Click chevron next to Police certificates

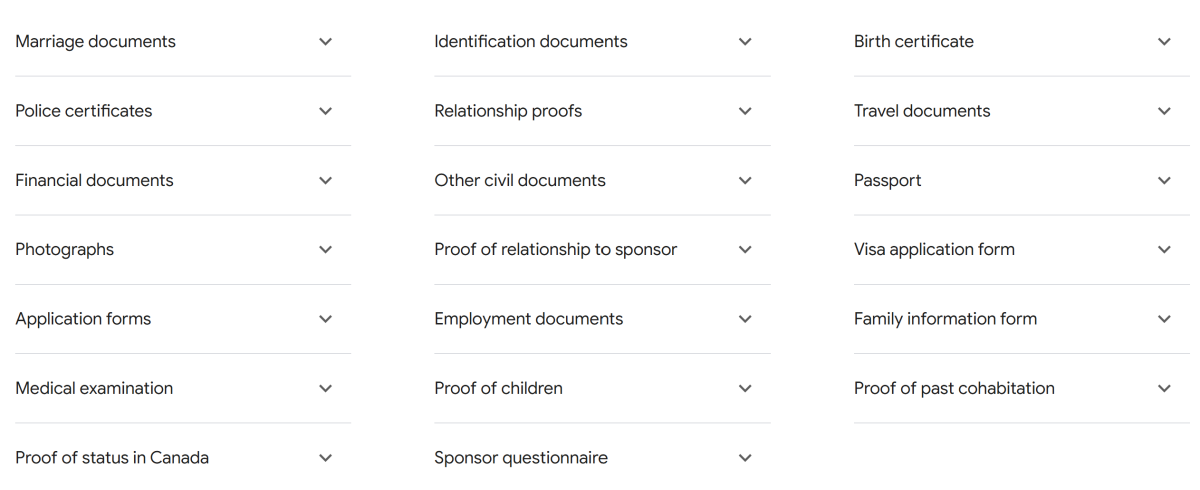pyautogui.click(x=325, y=111)
